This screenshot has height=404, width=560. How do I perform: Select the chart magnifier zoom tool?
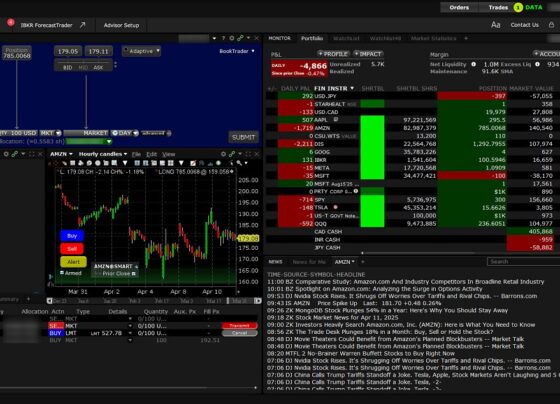tap(239, 163)
